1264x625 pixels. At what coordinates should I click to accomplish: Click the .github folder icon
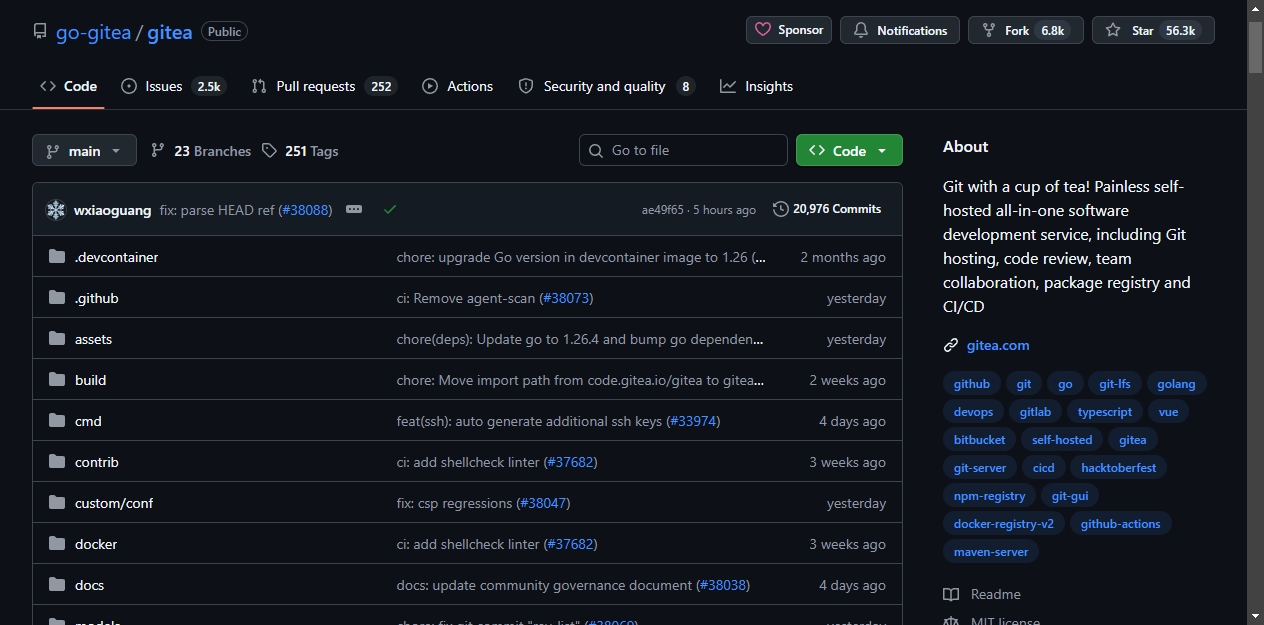pyautogui.click(x=57, y=298)
